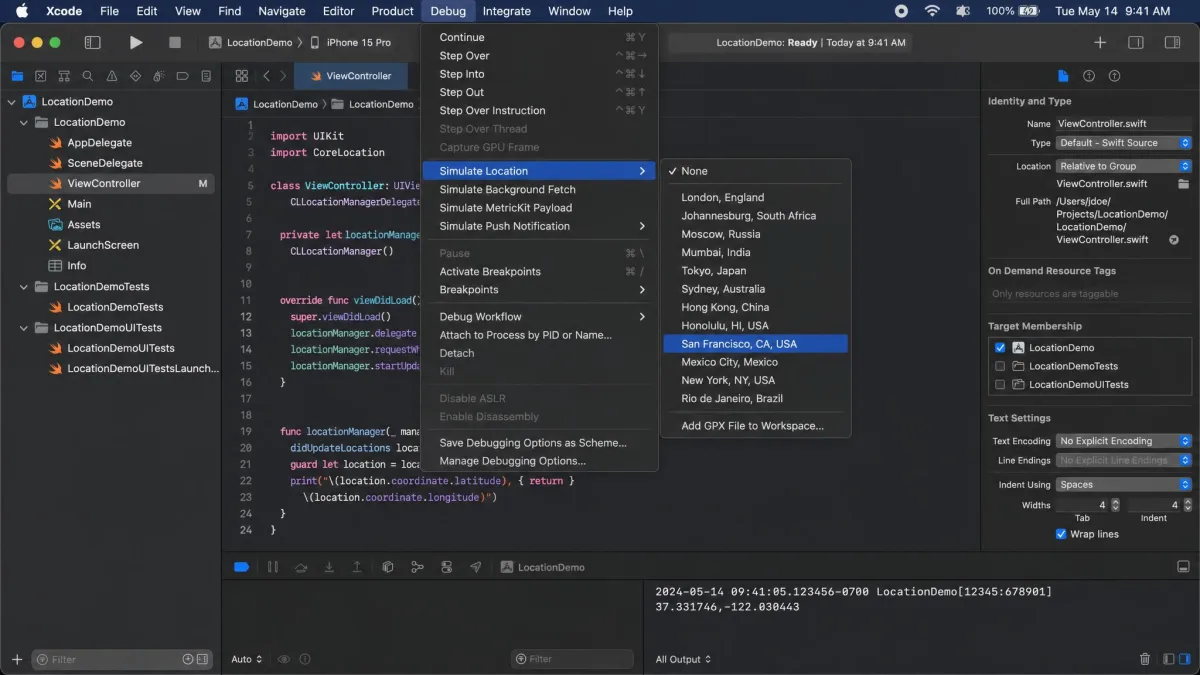
Task: Toggle the Wrap lines checkbox
Action: click(x=1062, y=534)
